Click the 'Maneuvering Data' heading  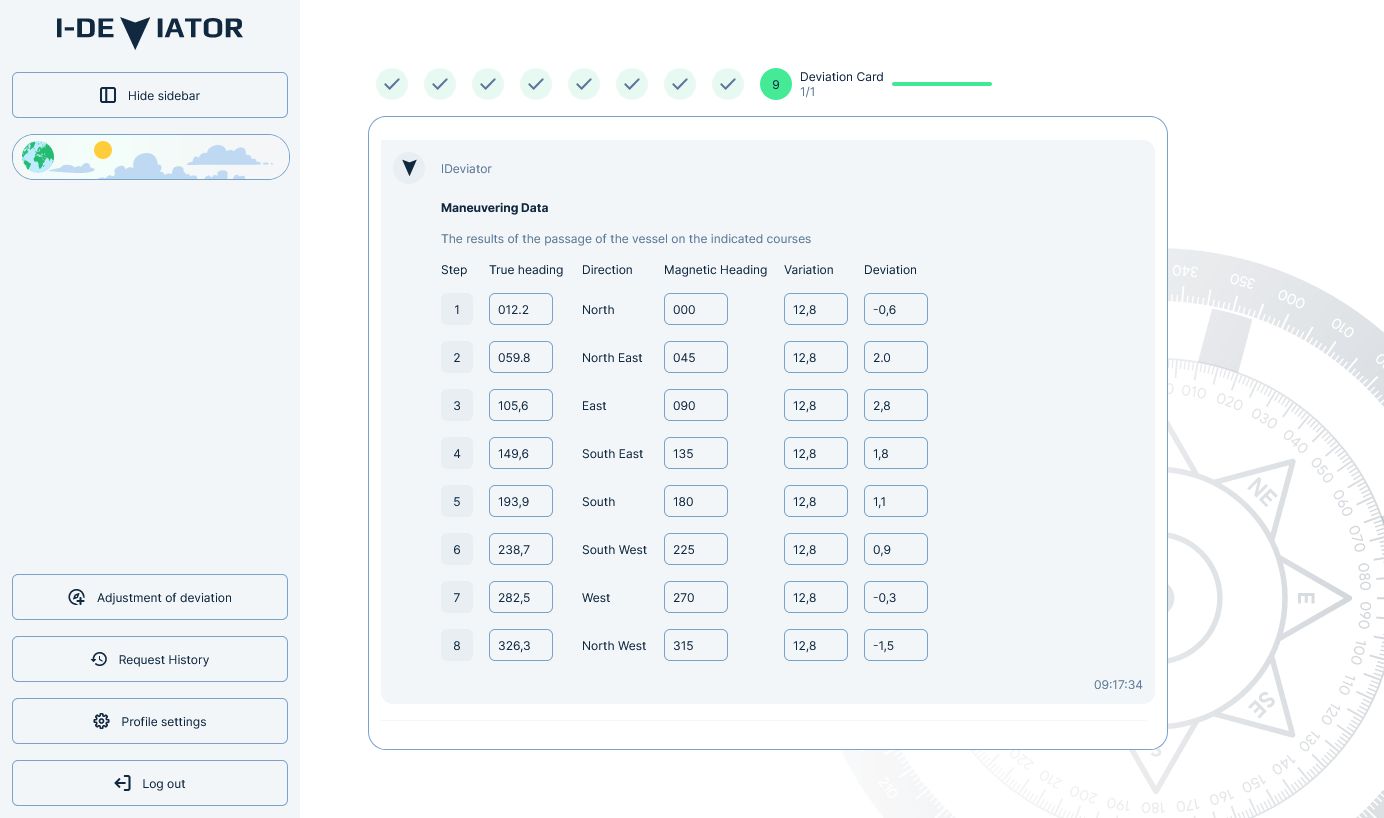pyautogui.click(x=494, y=208)
